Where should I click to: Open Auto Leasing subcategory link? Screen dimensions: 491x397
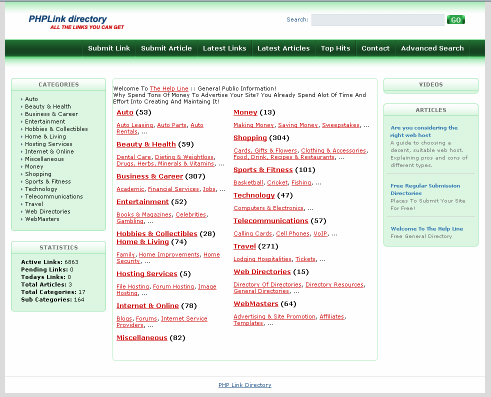point(135,125)
